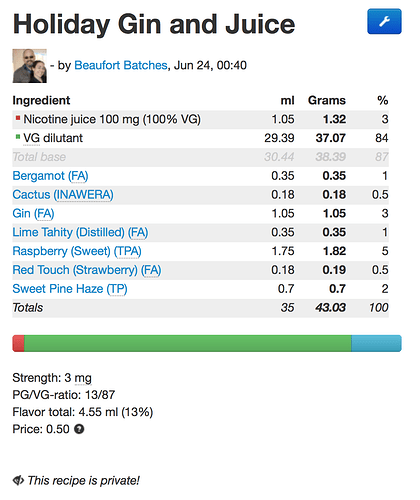Open the author's profile photo

30,66
